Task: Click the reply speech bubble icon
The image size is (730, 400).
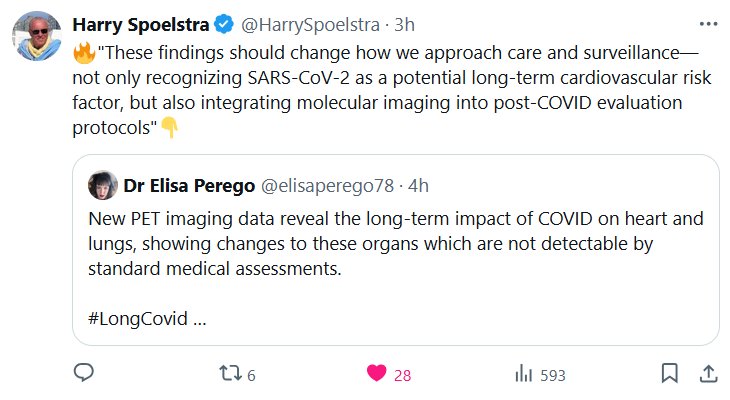Action: (84, 374)
